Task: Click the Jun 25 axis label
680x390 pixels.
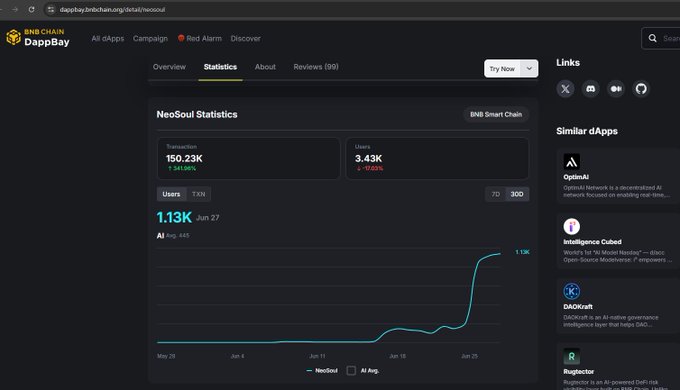Action: point(469,356)
